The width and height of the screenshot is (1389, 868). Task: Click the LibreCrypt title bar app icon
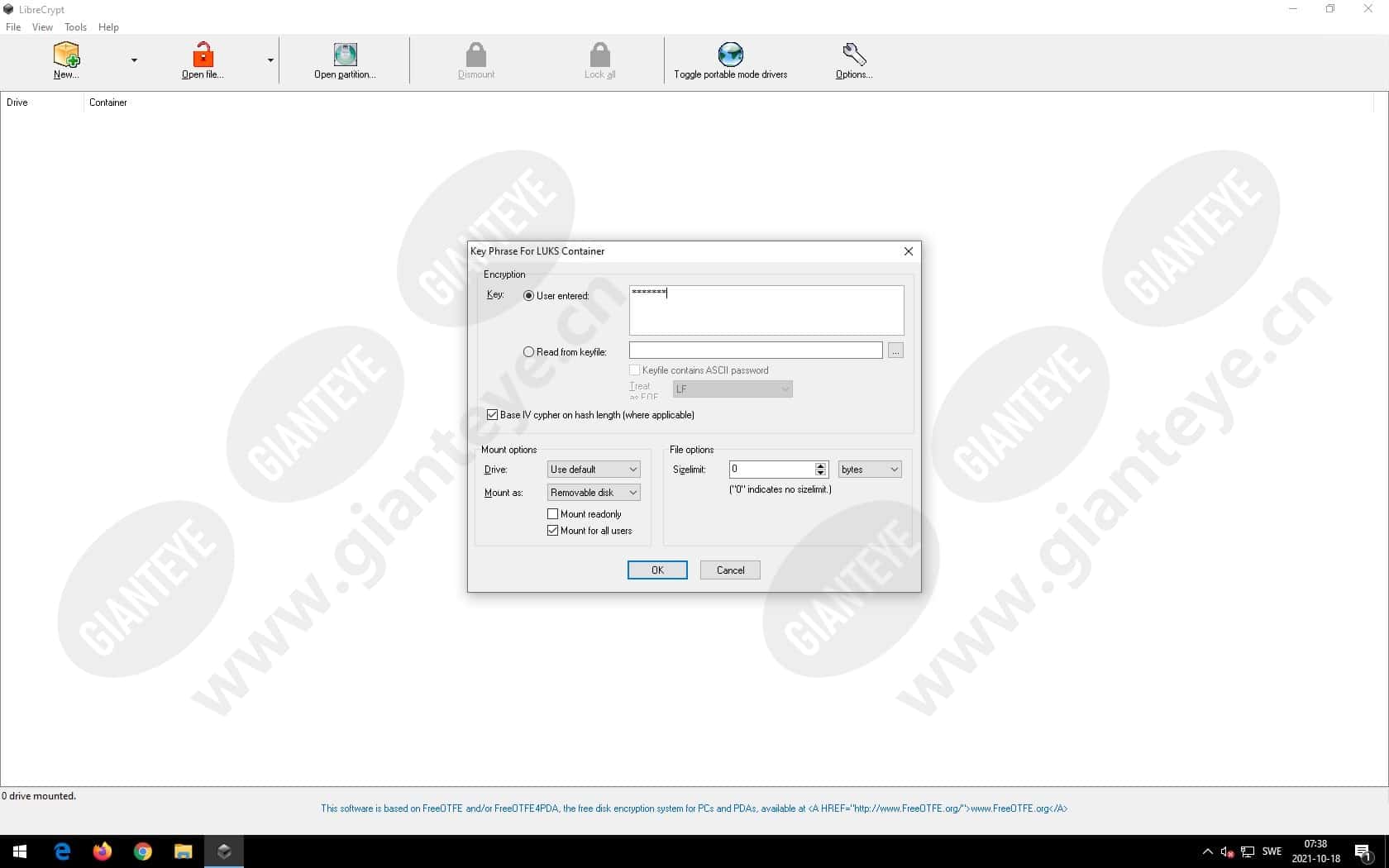tap(9, 9)
